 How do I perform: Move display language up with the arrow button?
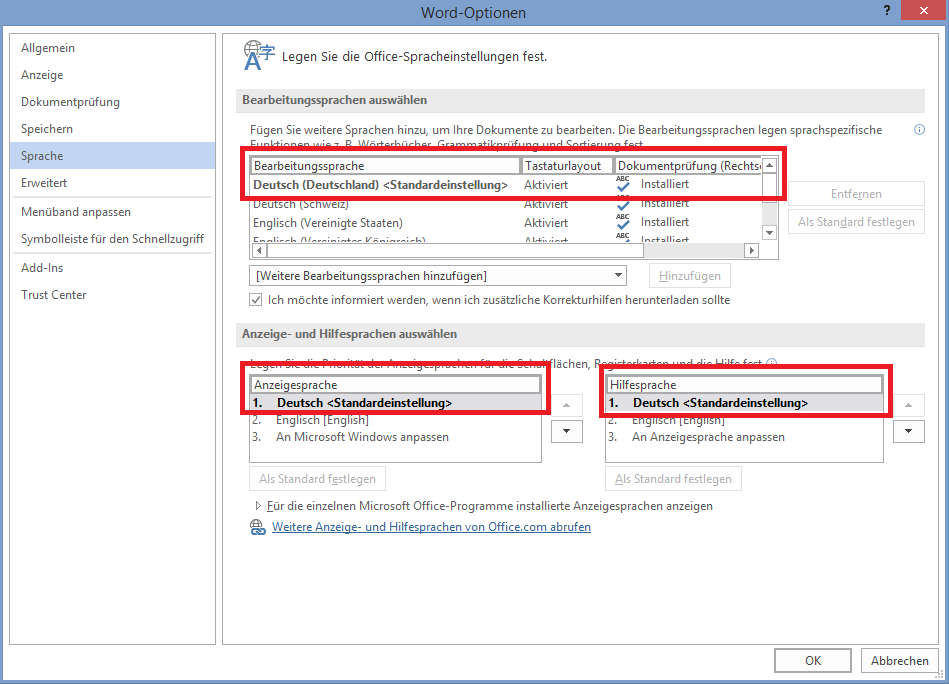[x=566, y=405]
